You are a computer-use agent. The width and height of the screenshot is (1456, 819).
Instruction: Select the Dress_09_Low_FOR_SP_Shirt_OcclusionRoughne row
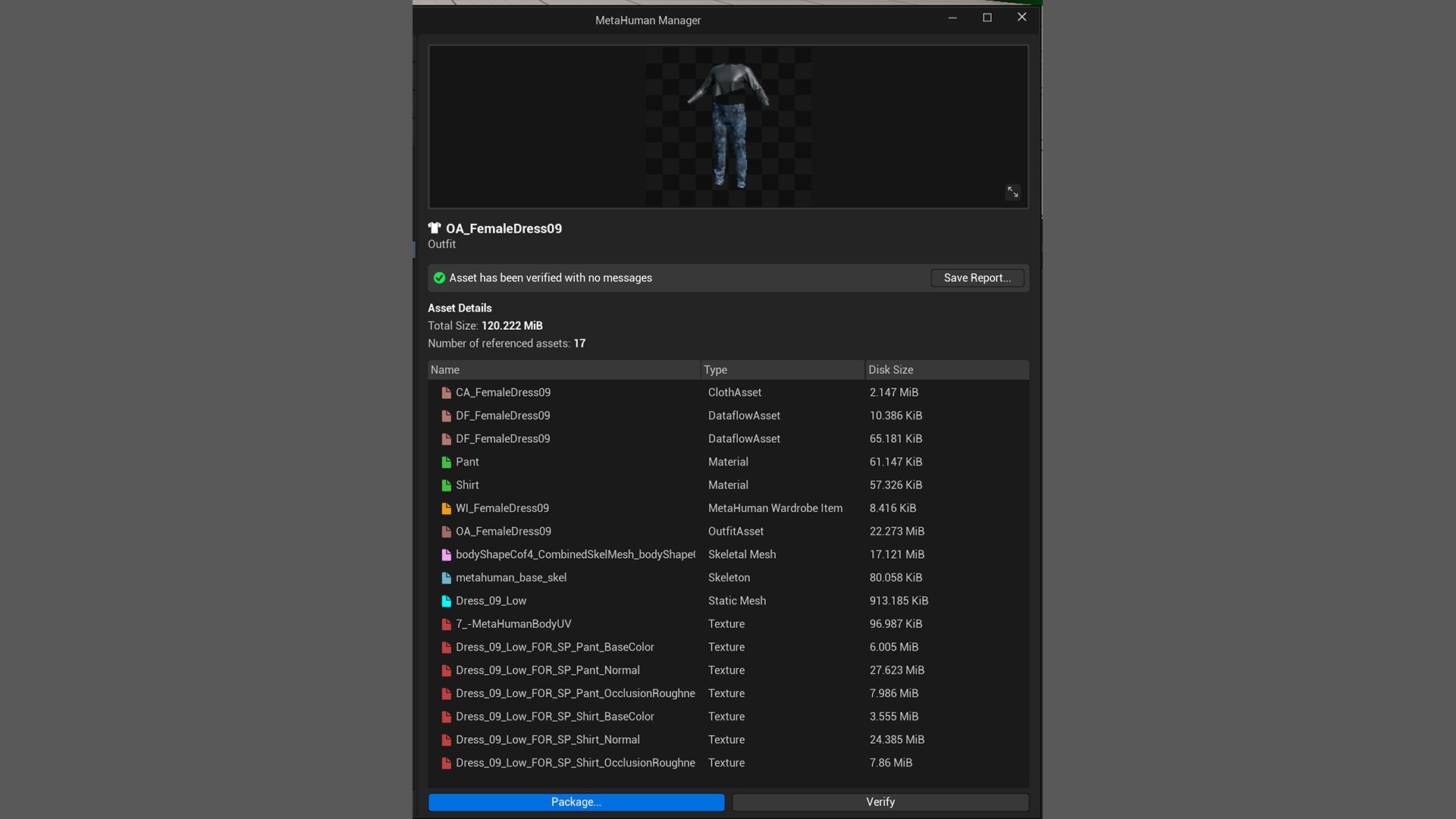coord(728,763)
